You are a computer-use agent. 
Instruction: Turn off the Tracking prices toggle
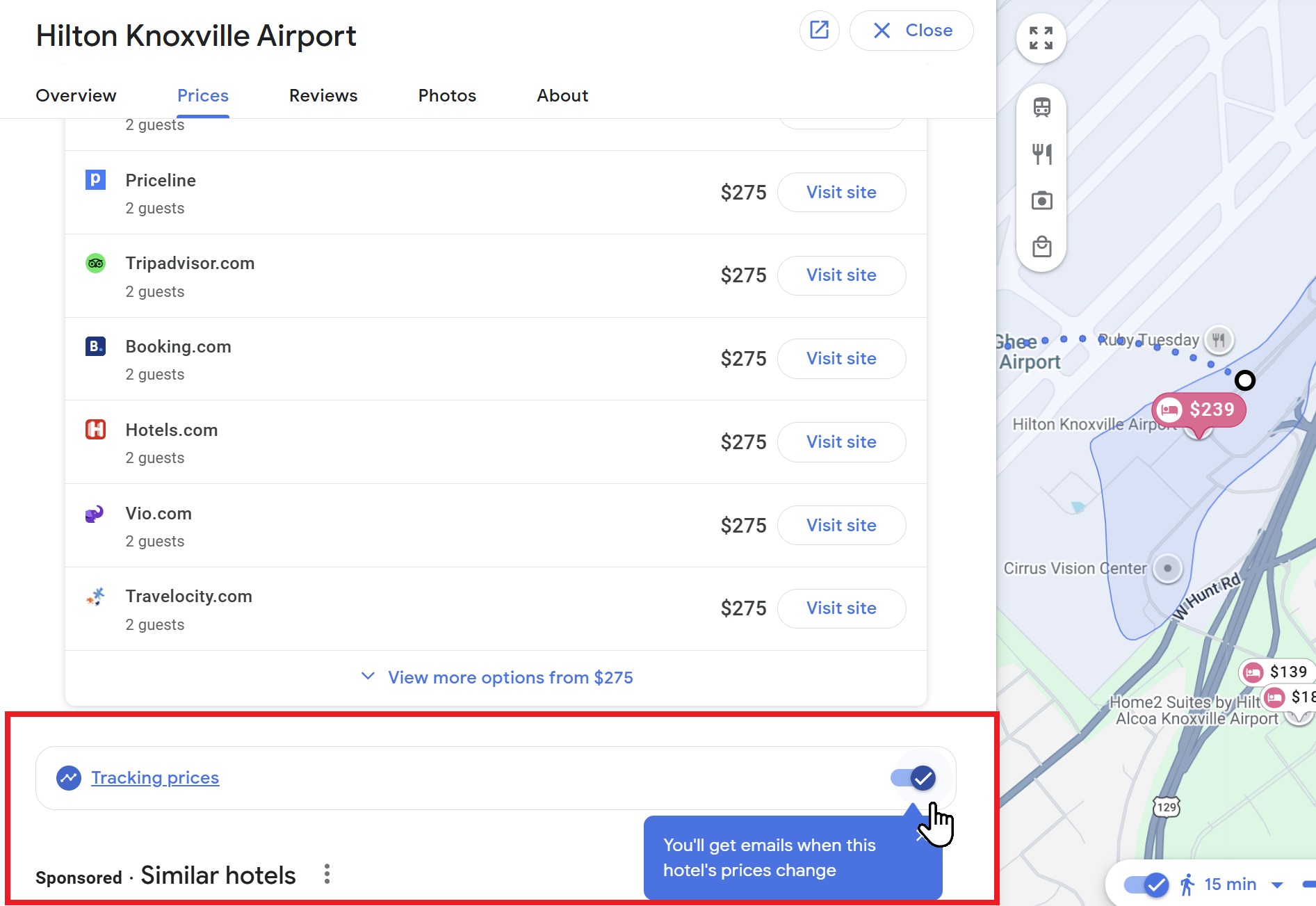tap(913, 778)
